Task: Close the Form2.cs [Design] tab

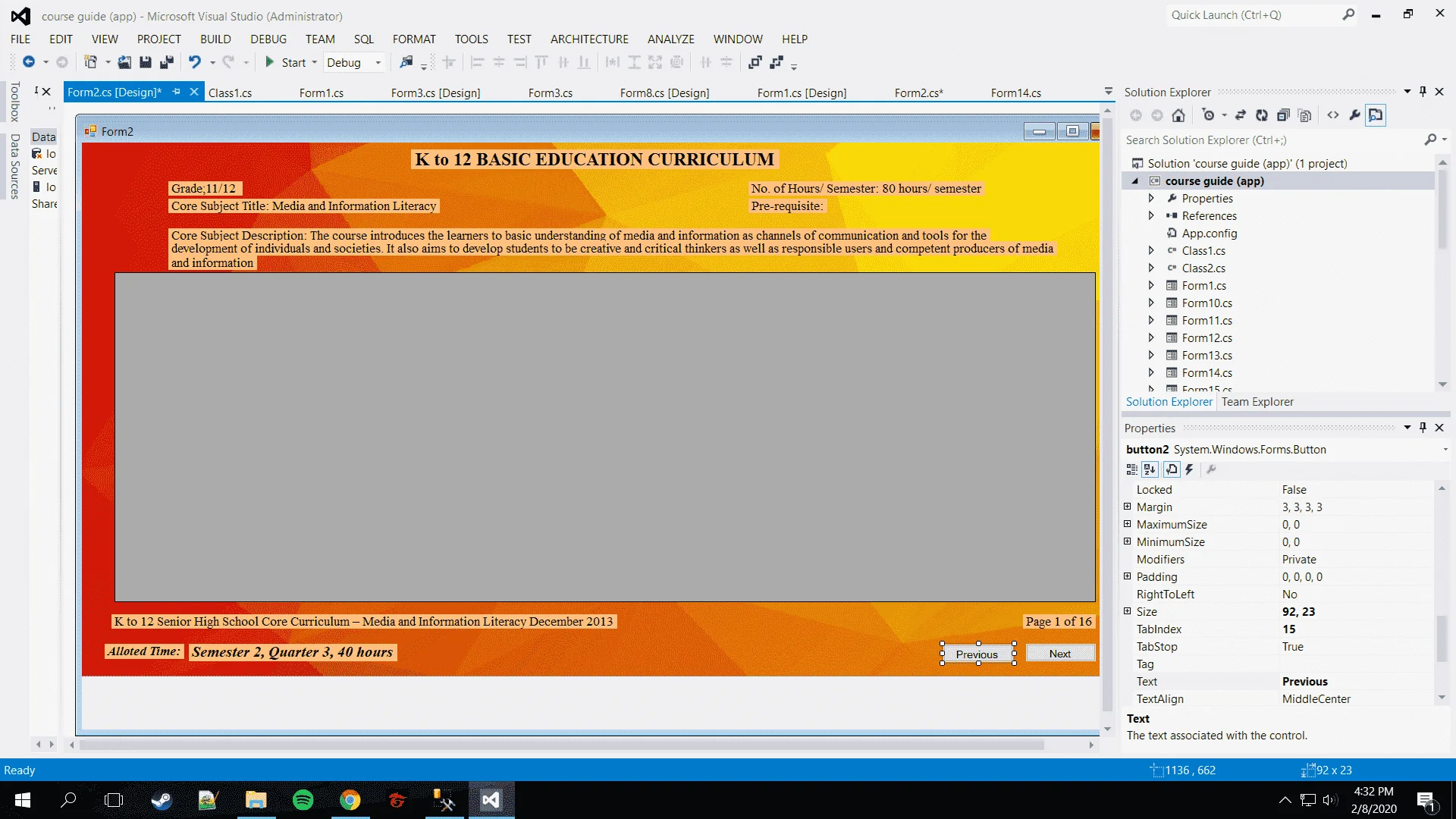Action: (x=193, y=92)
